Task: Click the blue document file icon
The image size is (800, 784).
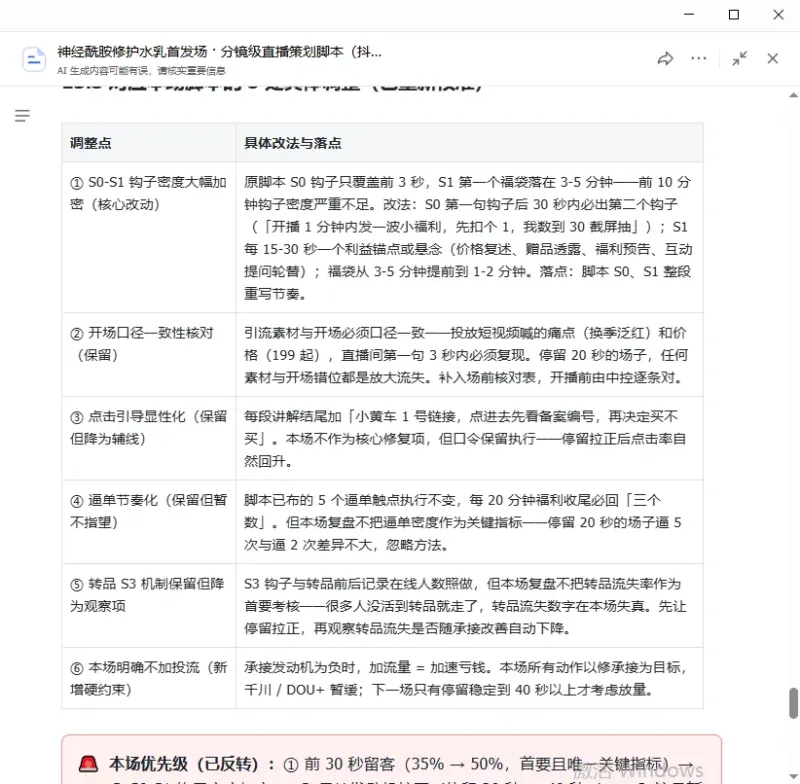Action: pyautogui.click(x=34, y=59)
